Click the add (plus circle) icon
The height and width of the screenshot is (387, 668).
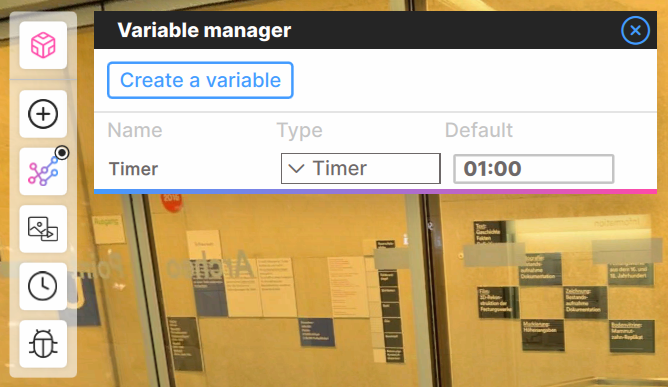(x=43, y=114)
